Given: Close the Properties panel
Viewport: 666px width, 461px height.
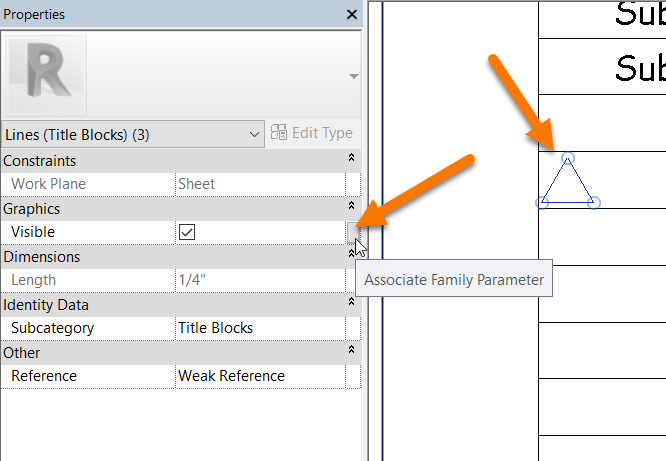Looking at the screenshot, I should click(351, 15).
